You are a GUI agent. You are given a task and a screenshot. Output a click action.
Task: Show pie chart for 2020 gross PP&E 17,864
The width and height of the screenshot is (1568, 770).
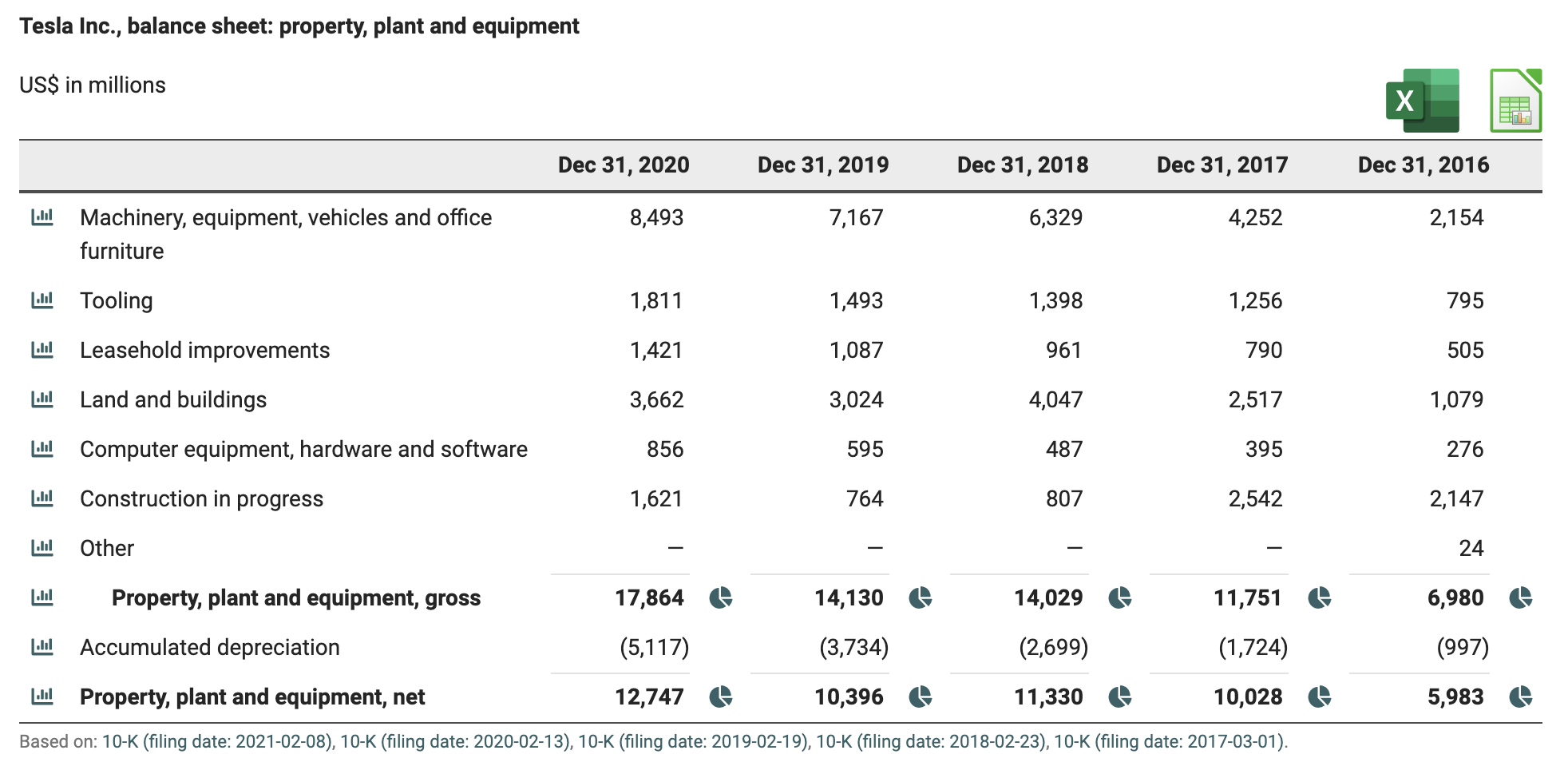pyautogui.click(x=721, y=597)
